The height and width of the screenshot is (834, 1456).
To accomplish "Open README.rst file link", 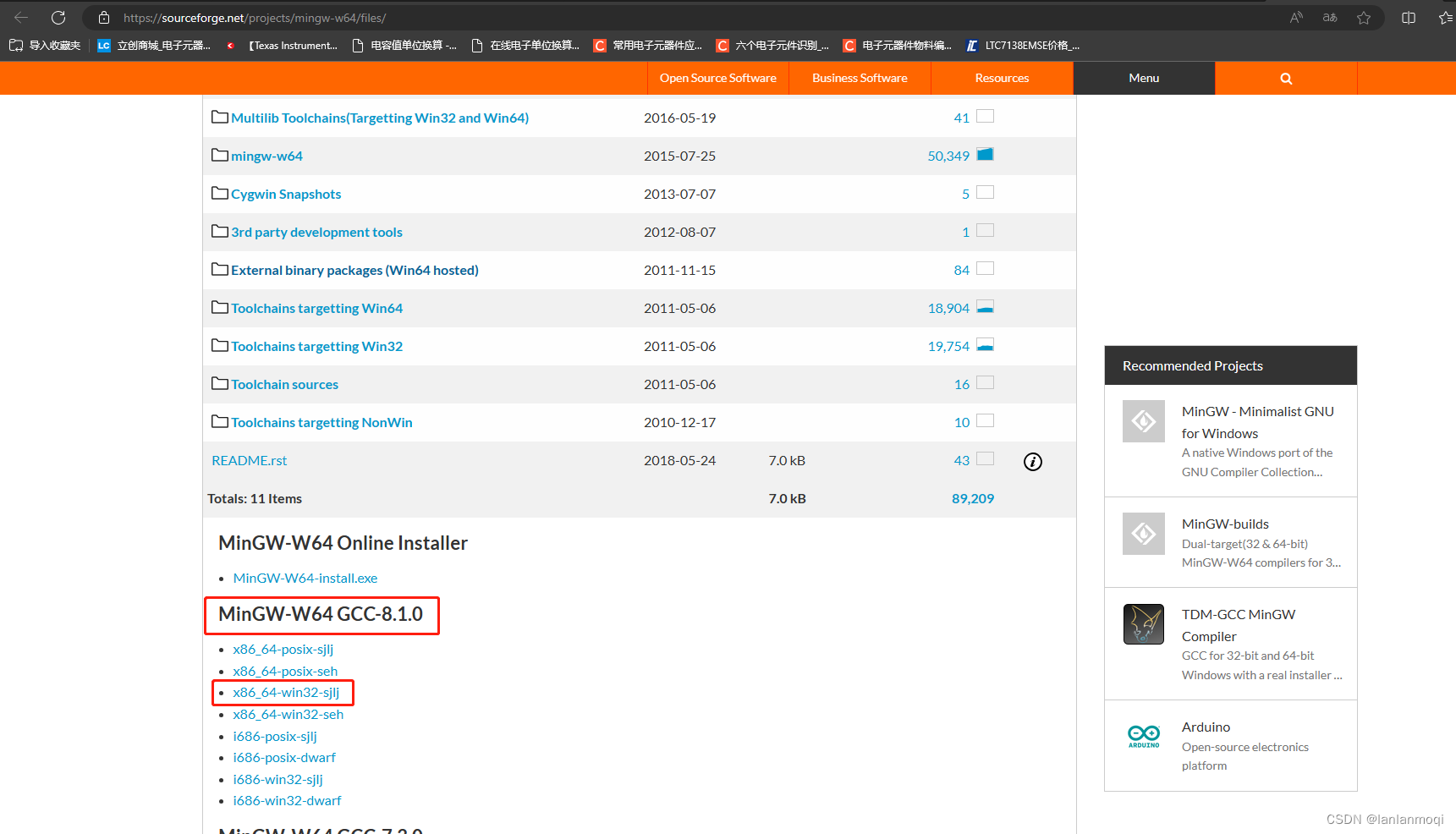I will click(250, 460).
